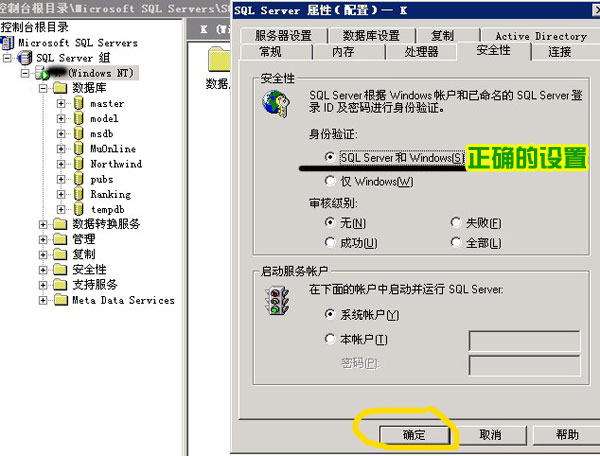Click the 取消 button
Image resolution: width=600 pixels, height=456 pixels.
tap(491, 435)
